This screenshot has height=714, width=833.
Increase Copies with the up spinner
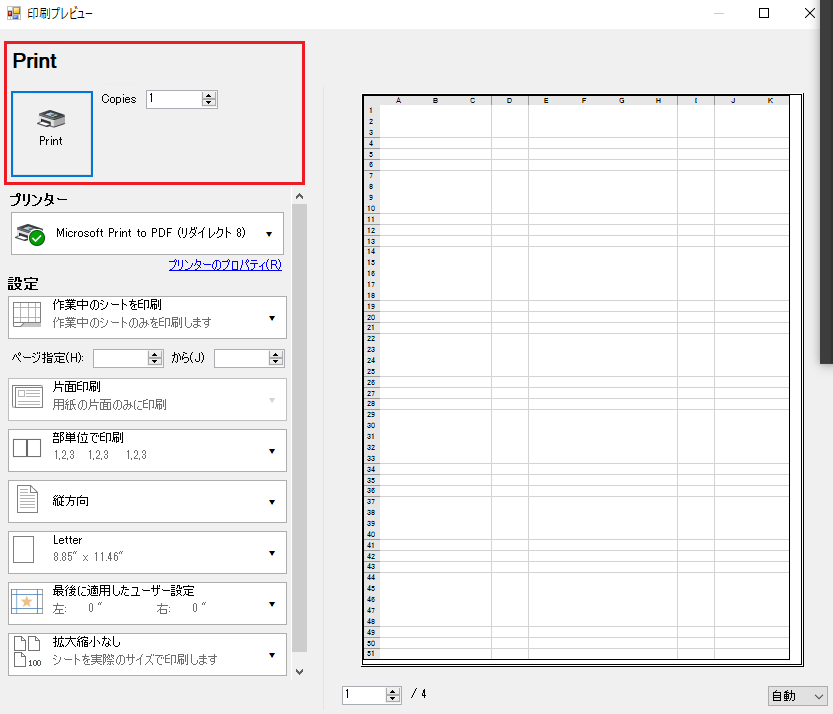tap(209, 95)
